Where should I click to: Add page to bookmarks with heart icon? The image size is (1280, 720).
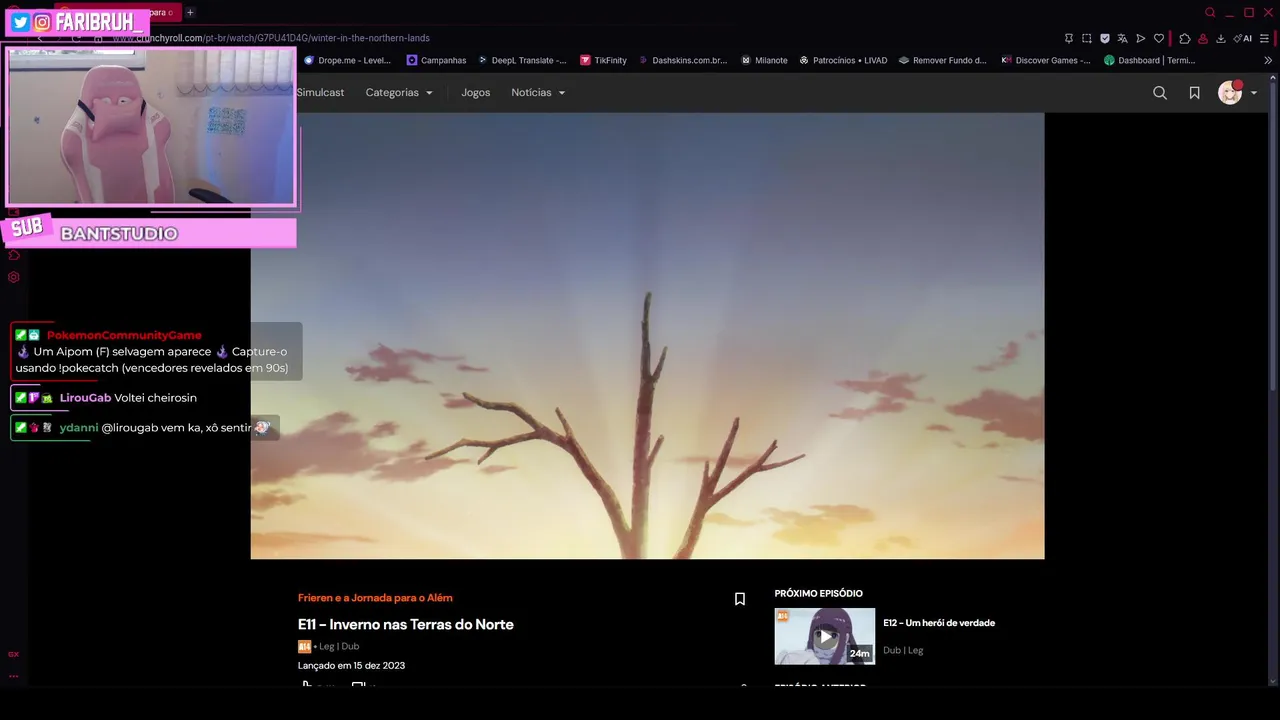1159,38
